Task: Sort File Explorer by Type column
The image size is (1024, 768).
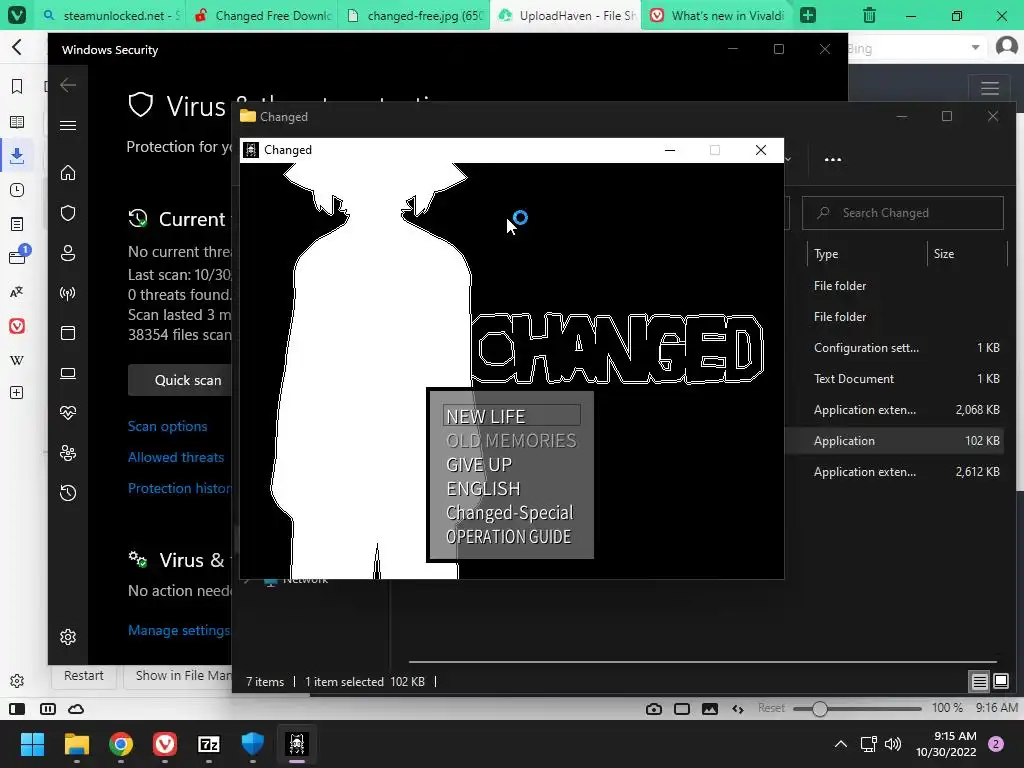Action: click(825, 254)
